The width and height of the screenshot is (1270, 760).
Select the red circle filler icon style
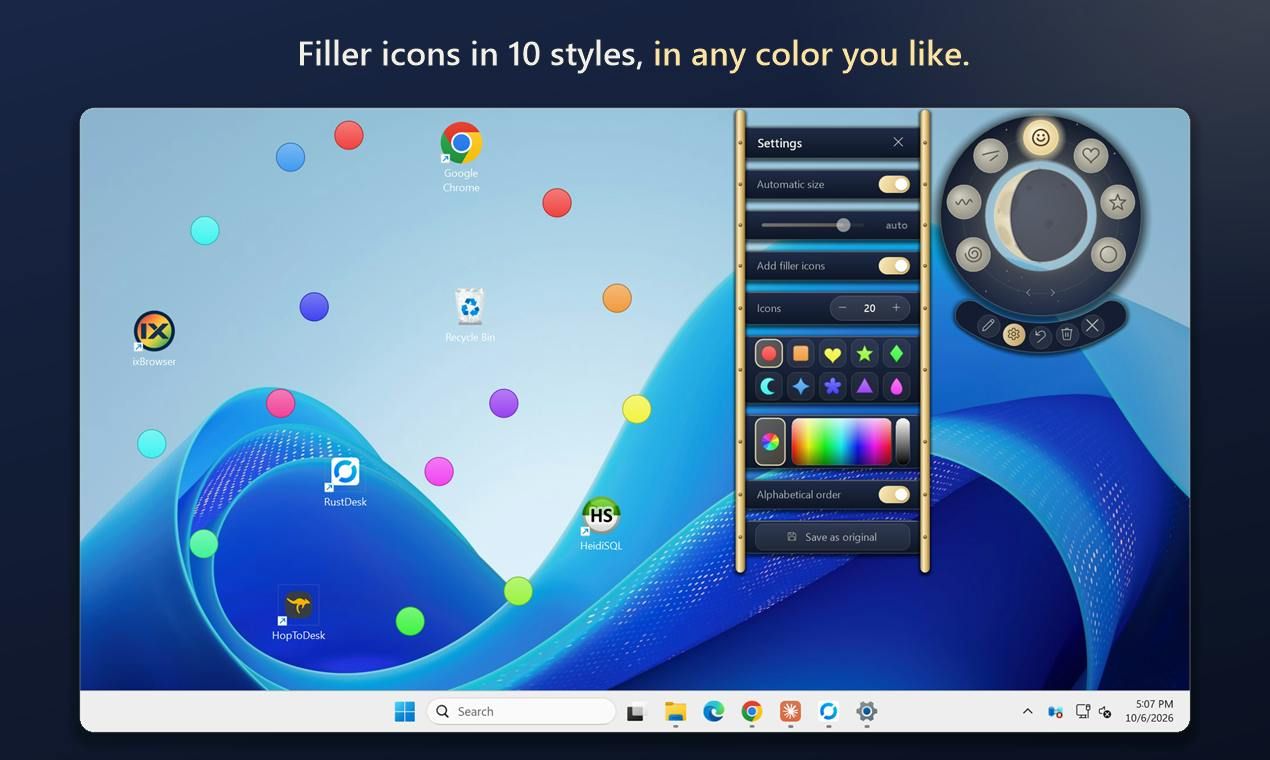pos(769,353)
